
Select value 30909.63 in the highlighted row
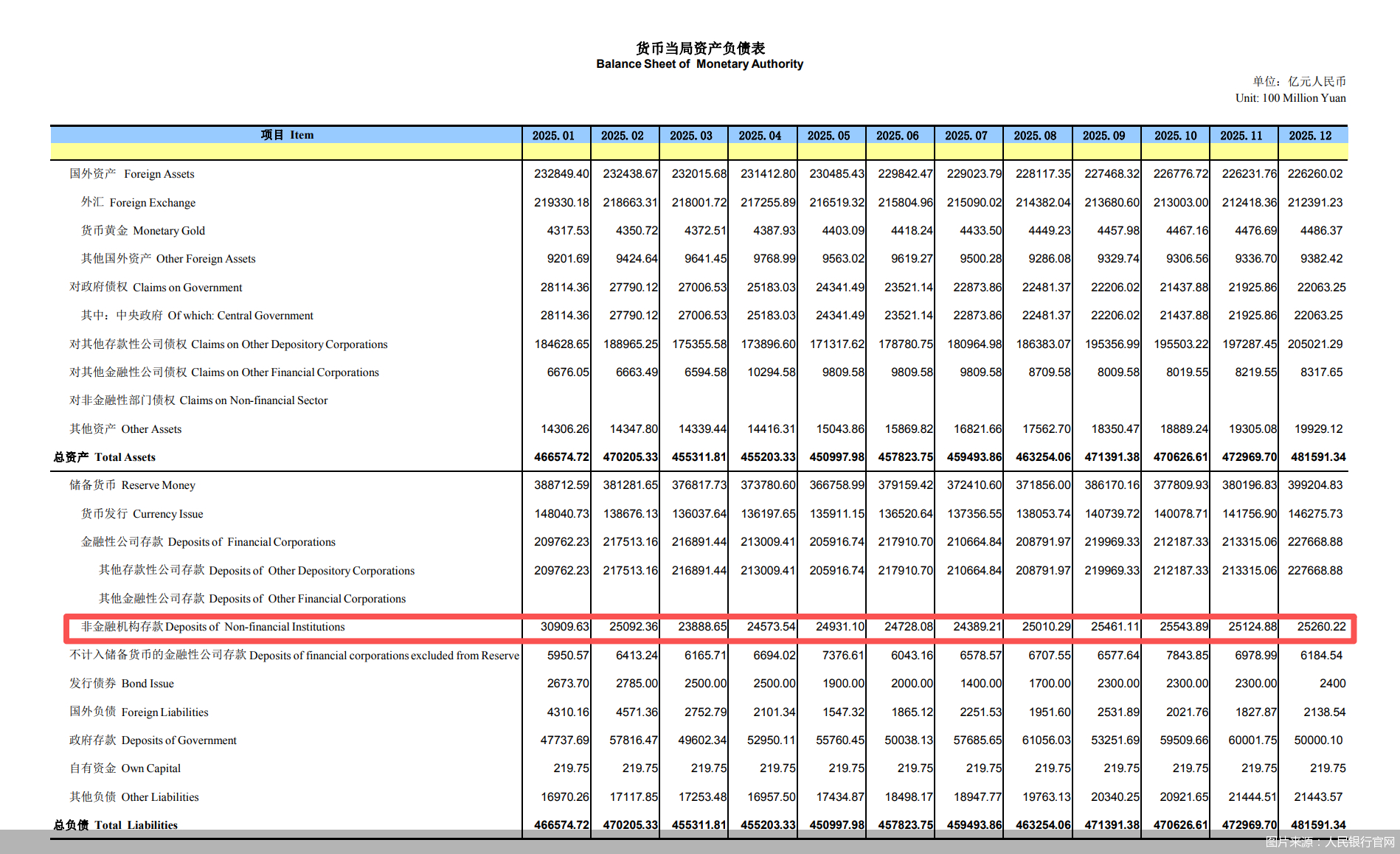click(x=564, y=627)
